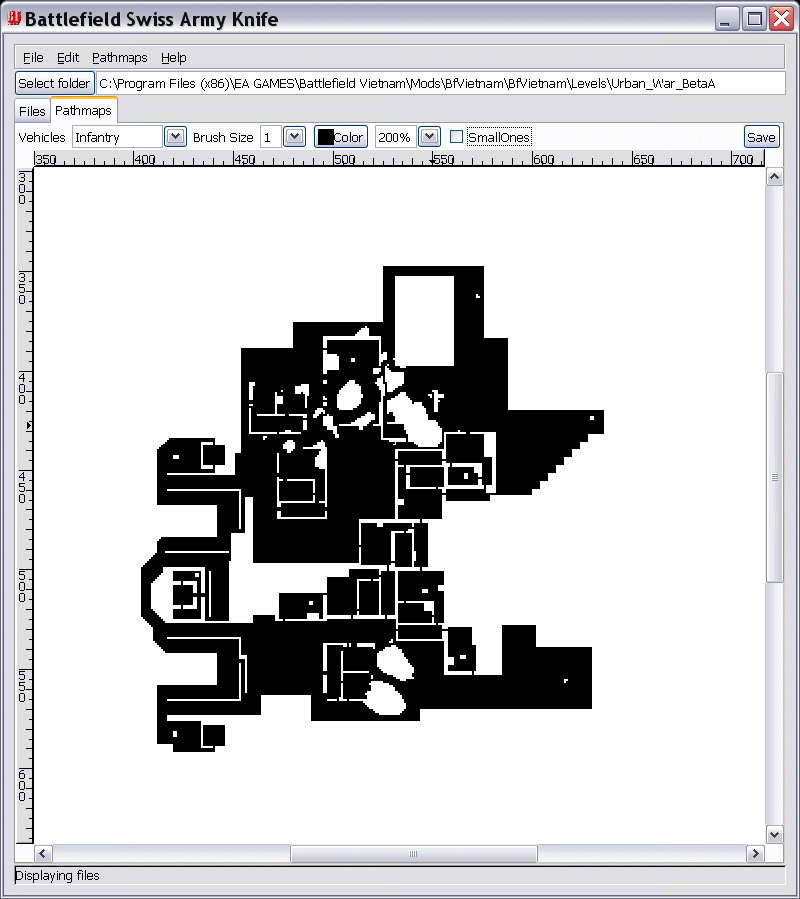Close the Battlefield Swiss Army Knife window
The image size is (800, 899).
point(781,19)
